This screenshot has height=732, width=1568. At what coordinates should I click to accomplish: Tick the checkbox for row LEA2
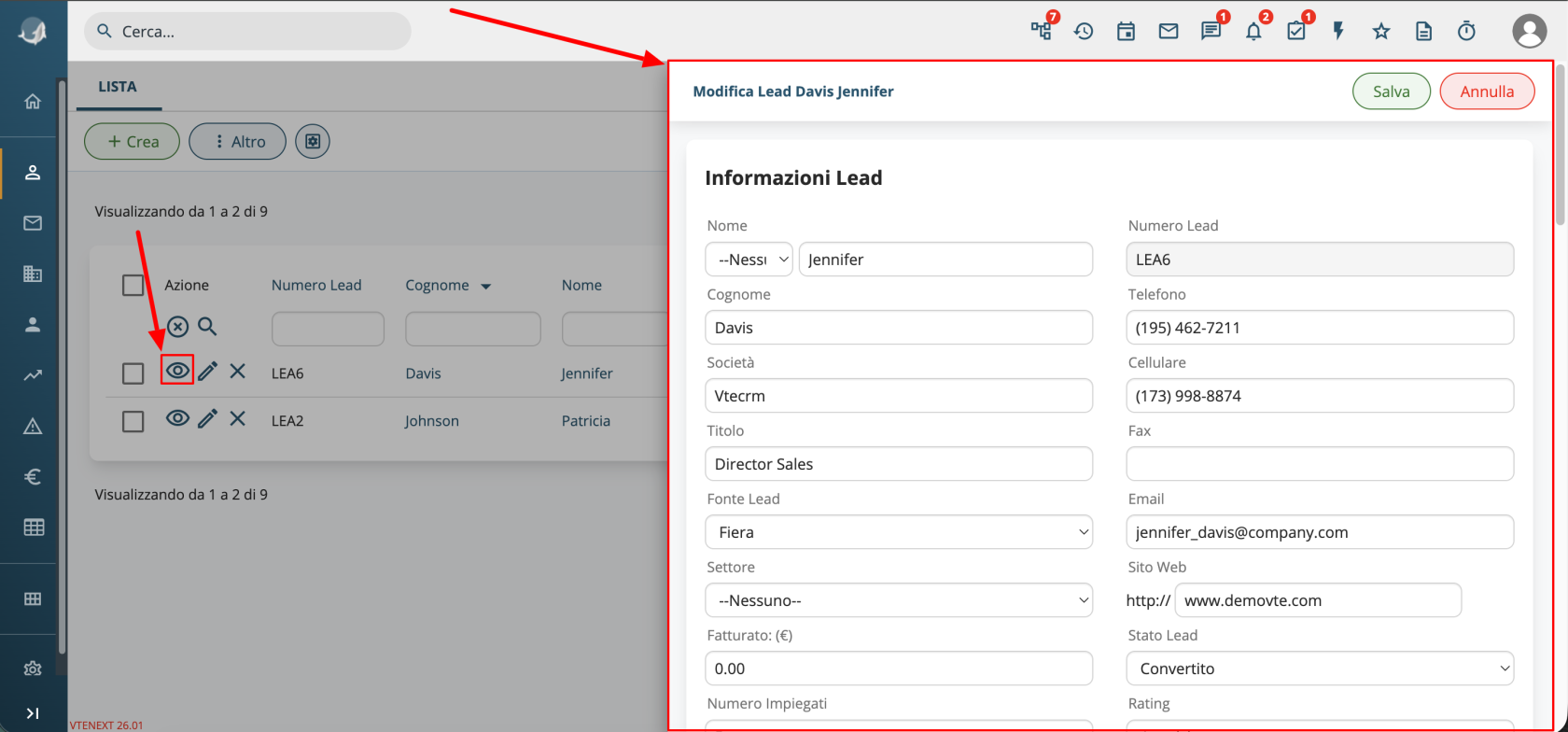(133, 420)
